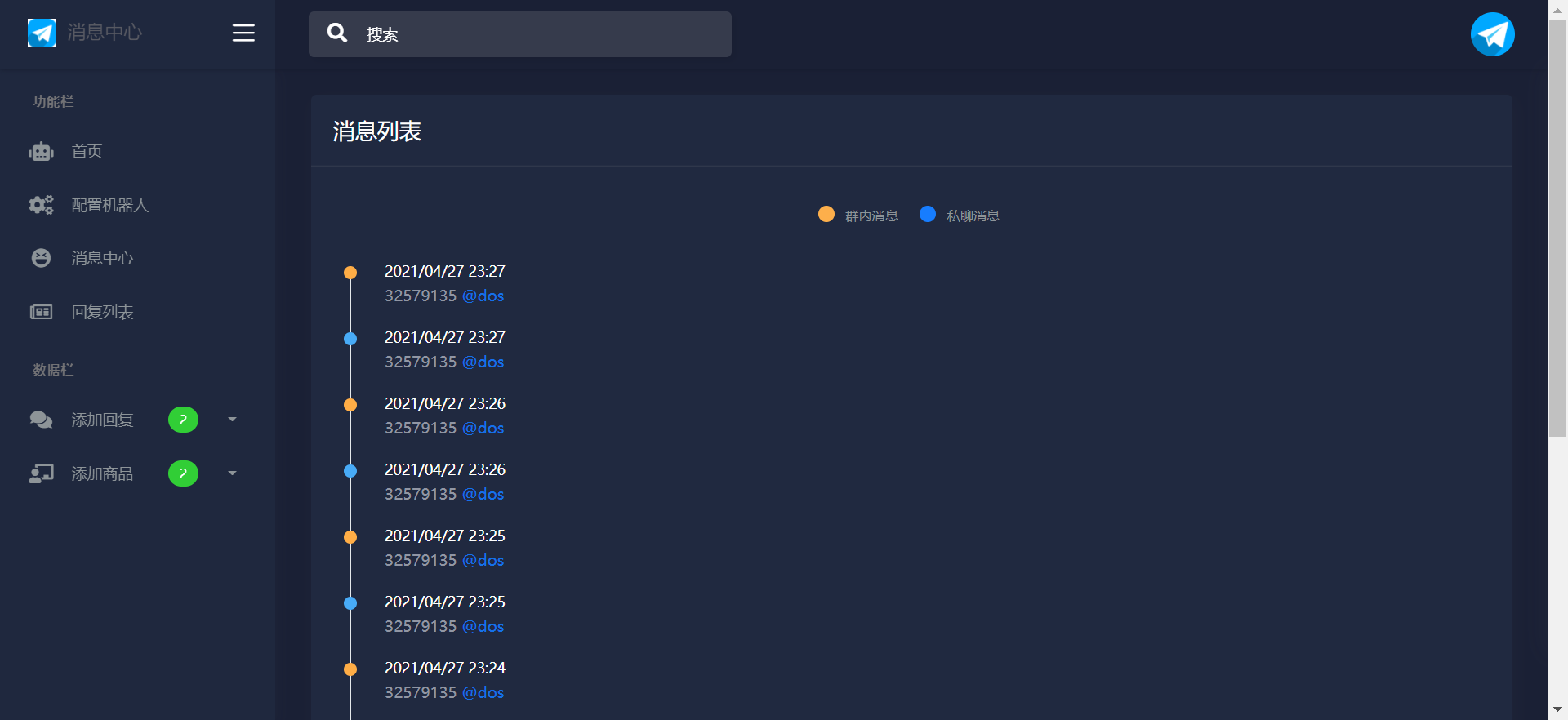The height and width of the screenshot is (720, 1568).
Task: Open the 回复列表 menu item
Action: 102,312
